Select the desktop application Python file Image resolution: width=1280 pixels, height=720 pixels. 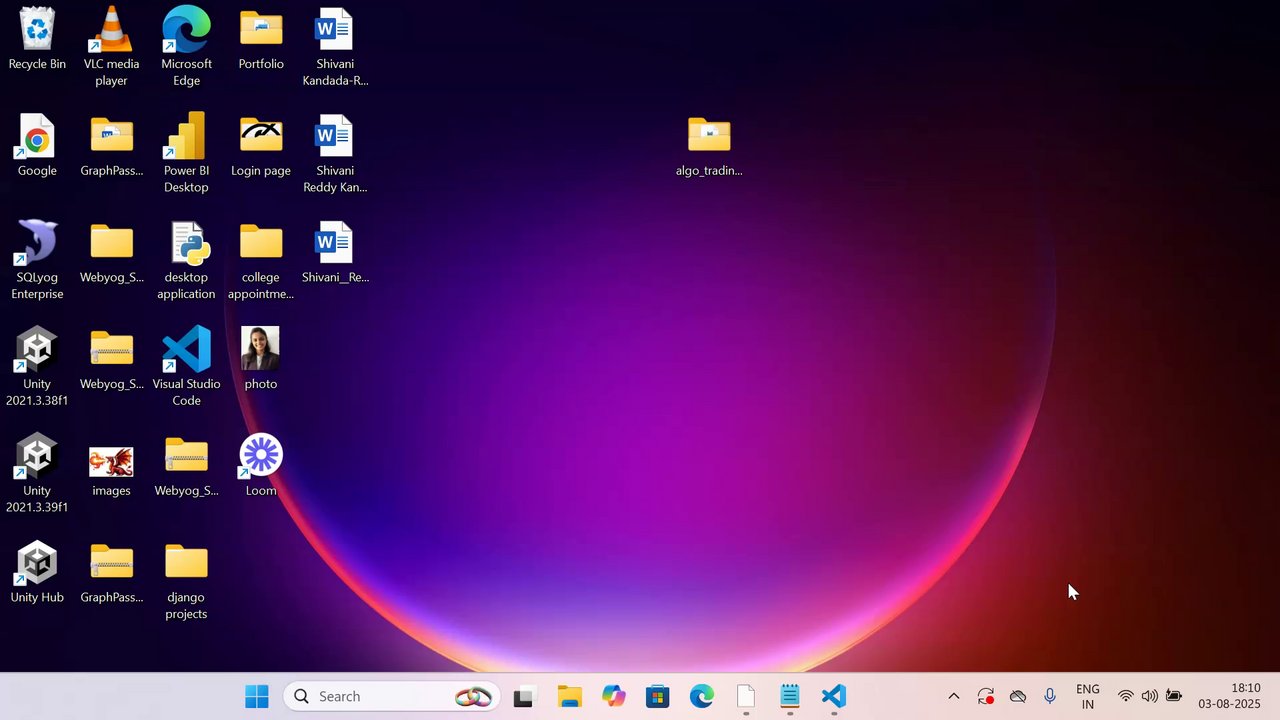pos(186,260)
